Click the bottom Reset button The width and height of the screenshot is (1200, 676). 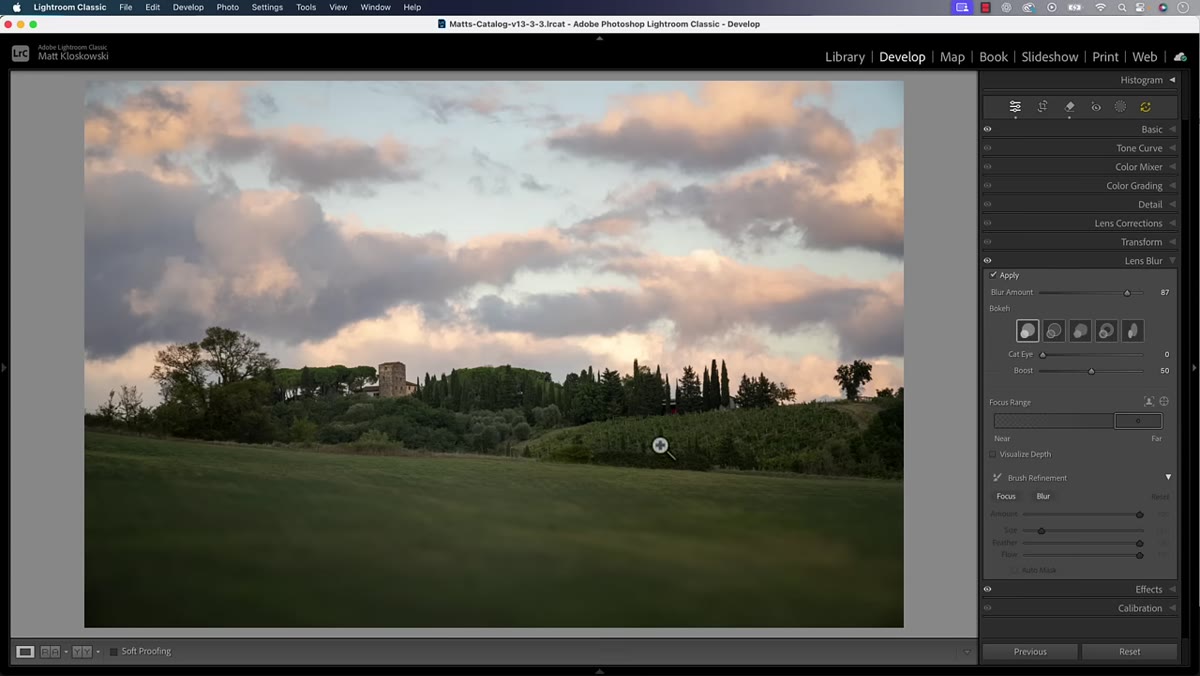1129,651
